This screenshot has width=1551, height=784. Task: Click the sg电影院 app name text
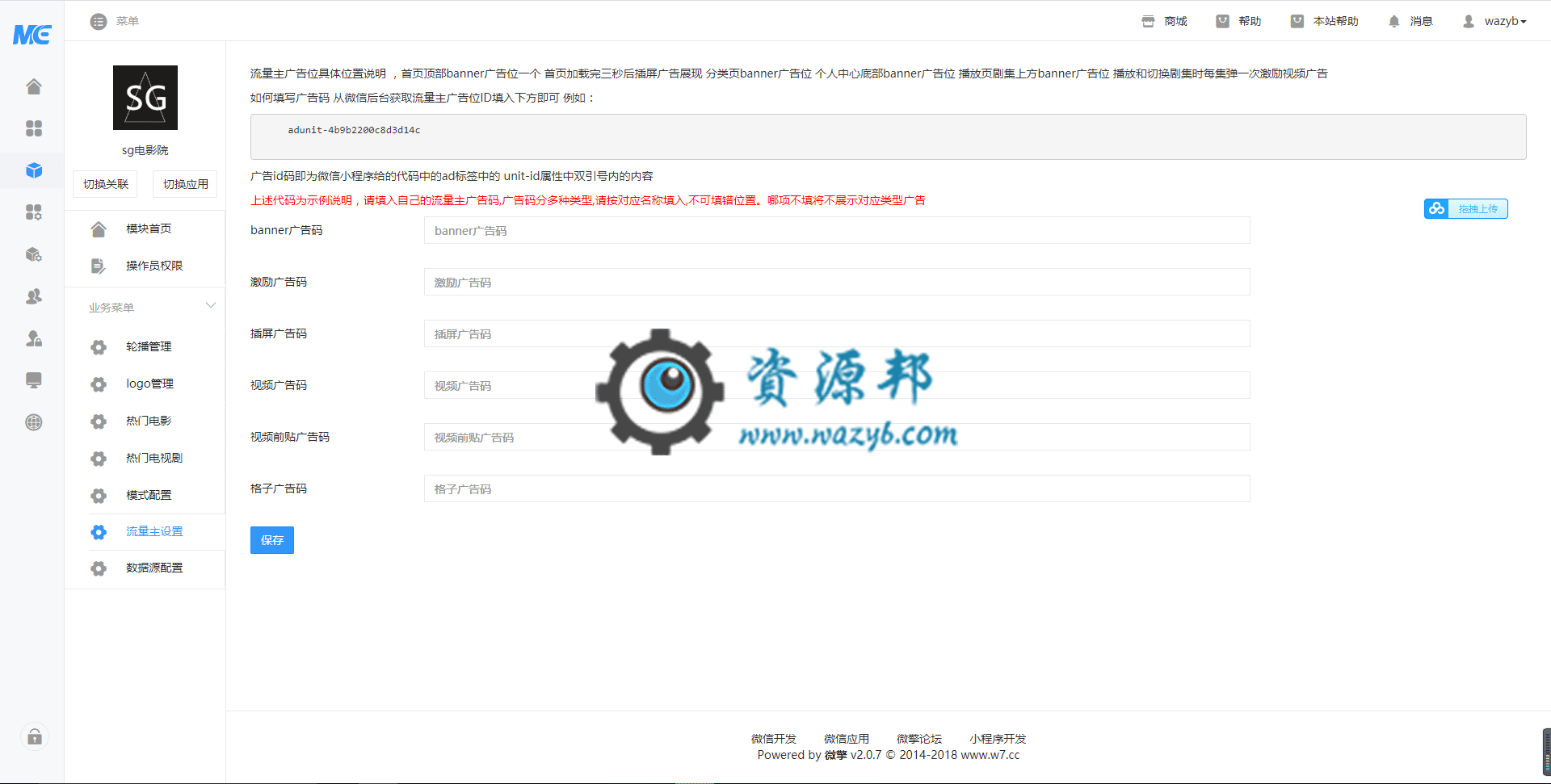tap(145, 150)
